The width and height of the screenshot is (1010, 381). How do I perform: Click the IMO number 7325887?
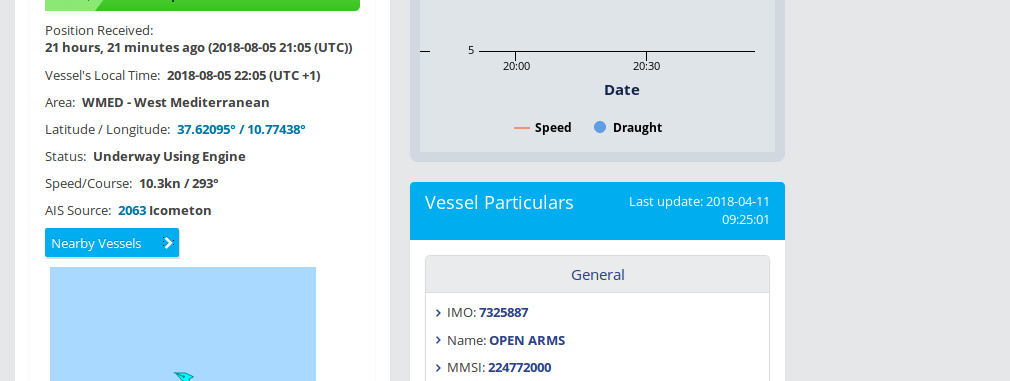point(504,313)
